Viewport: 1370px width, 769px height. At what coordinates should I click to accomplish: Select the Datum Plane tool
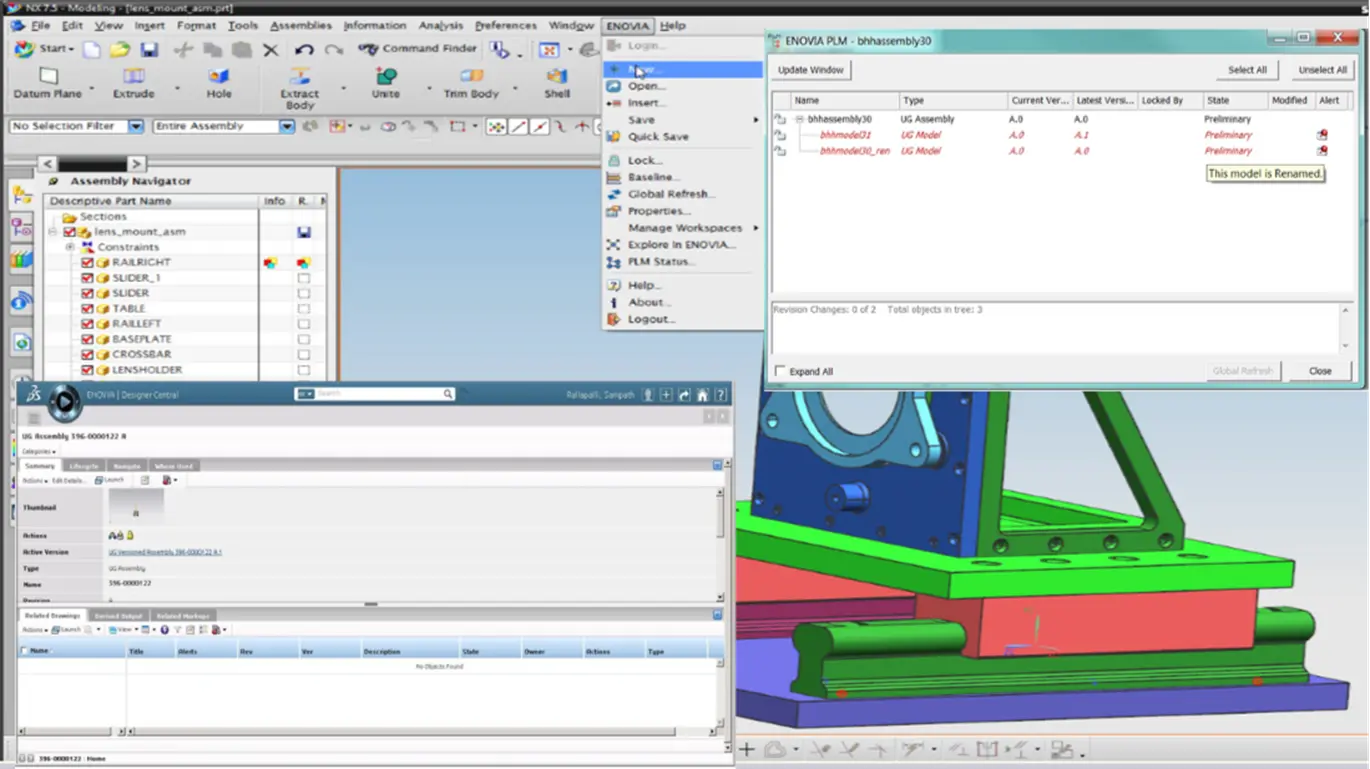coord(47,84)
